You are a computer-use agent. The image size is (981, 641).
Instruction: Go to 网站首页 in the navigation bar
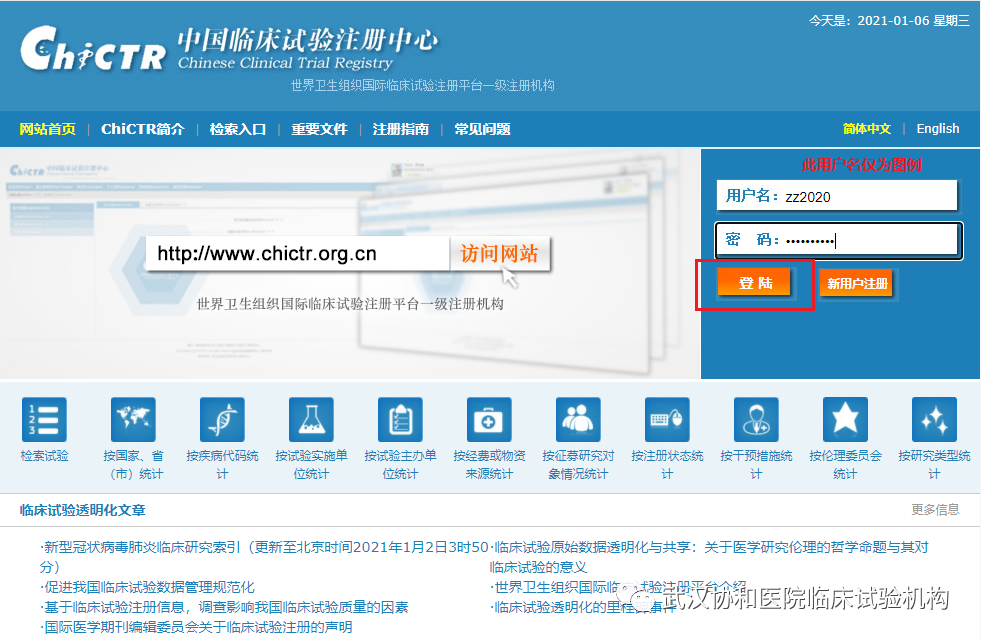click(47, 129)
